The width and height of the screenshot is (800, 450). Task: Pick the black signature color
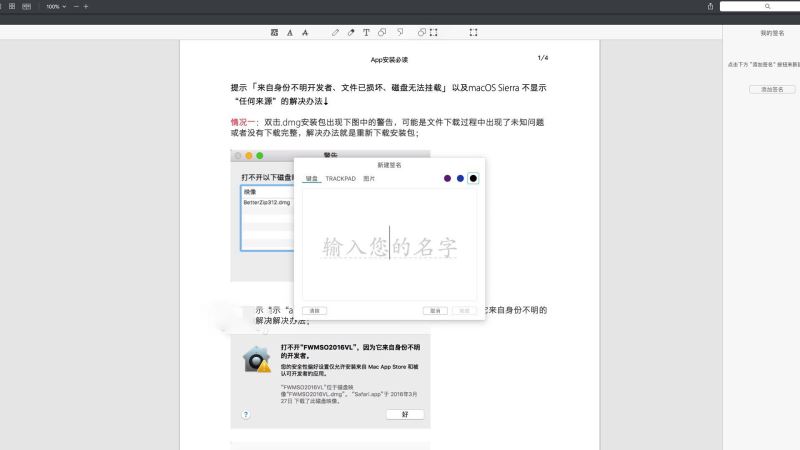(473, 178)
